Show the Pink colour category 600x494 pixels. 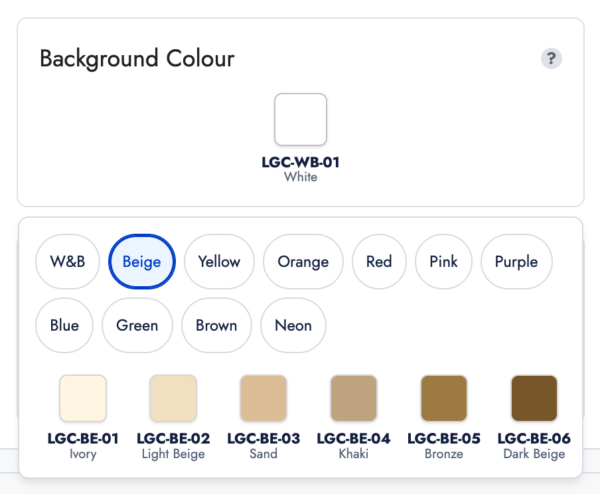click(443, 262)
